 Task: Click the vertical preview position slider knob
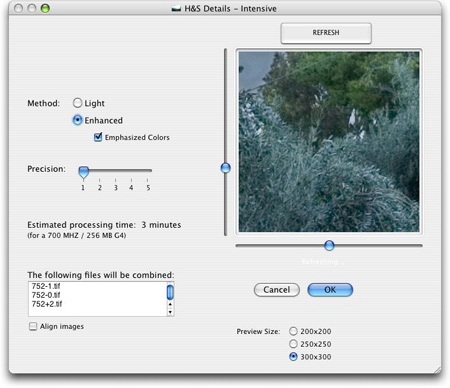click(x=226, y=168)
